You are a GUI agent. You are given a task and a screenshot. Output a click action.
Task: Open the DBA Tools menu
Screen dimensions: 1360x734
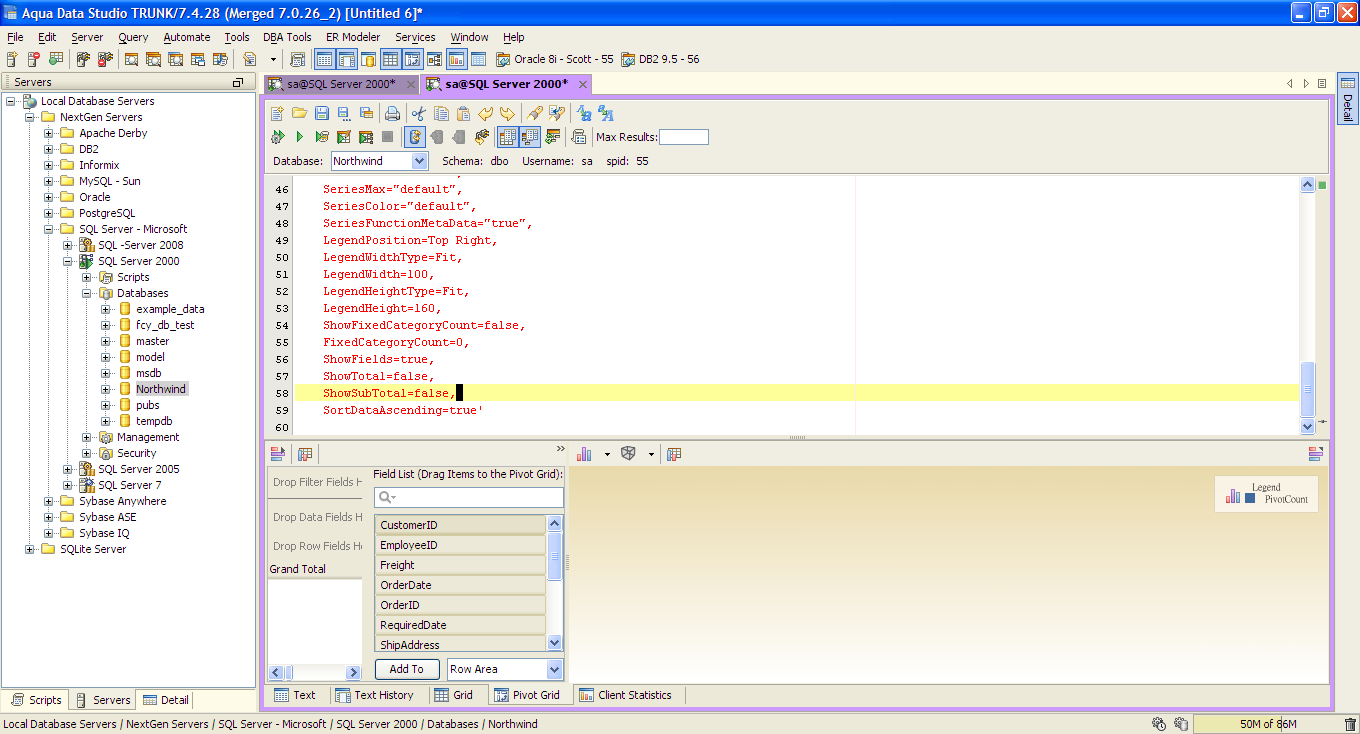pyautogui.click(x=287, y=37)
